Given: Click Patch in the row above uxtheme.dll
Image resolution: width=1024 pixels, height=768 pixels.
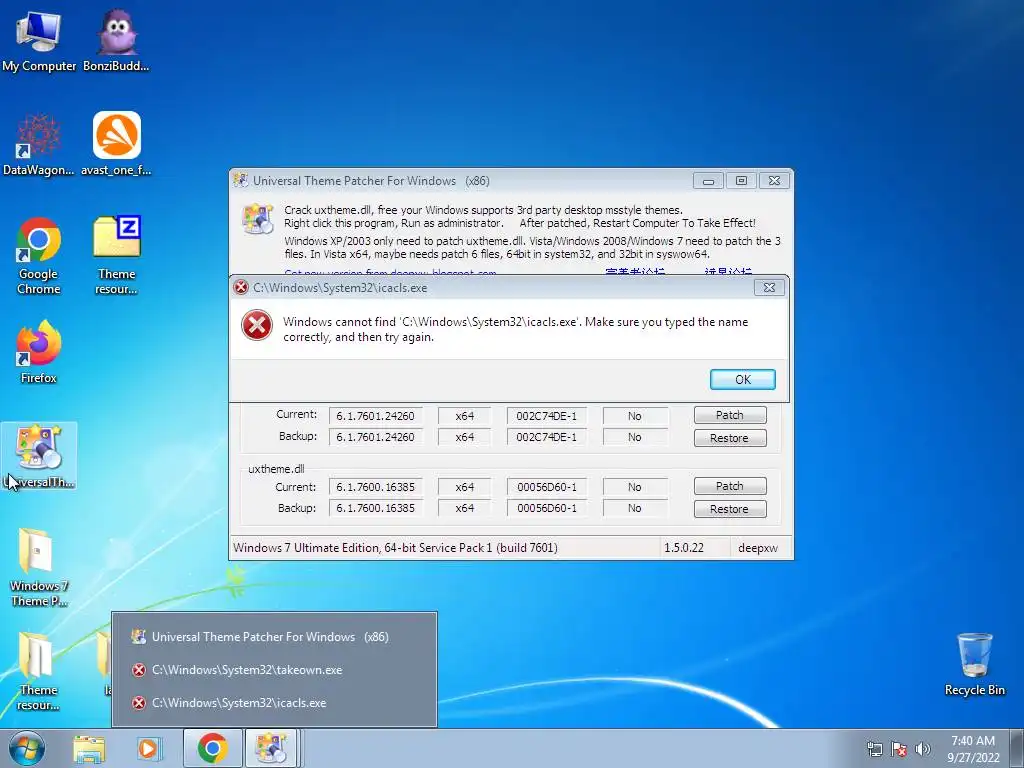Looking at the screenshot, I should coord(729,415).
